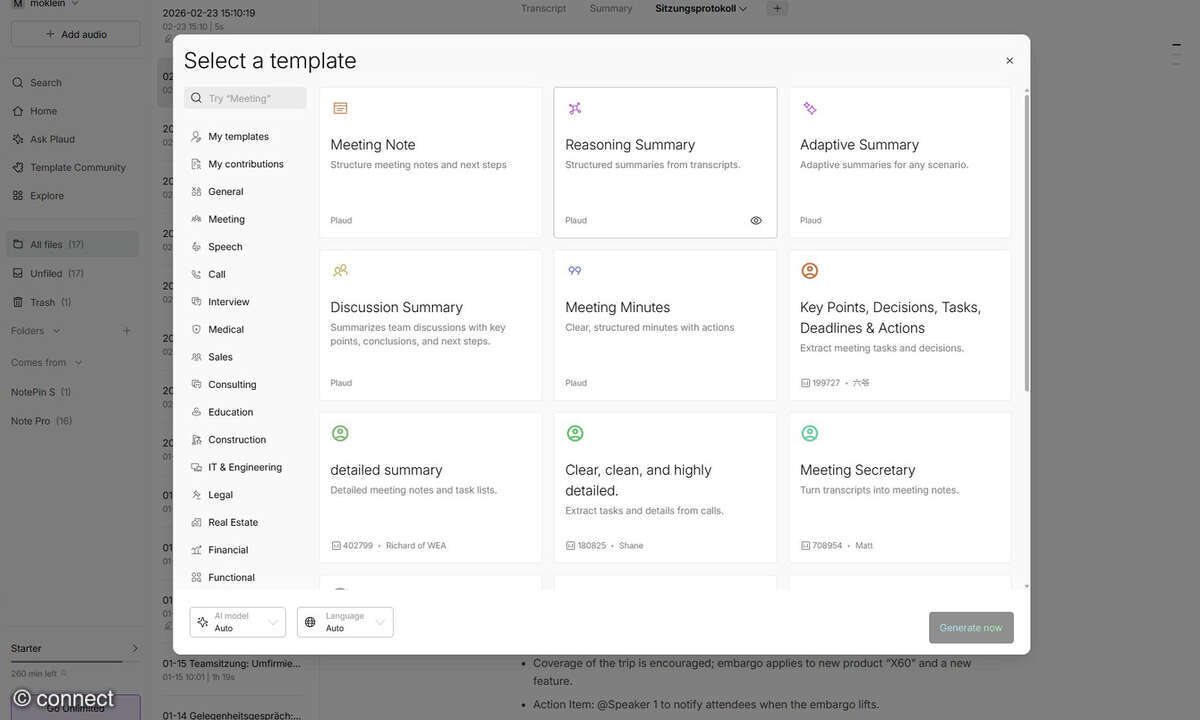The width and height of the screenshot is (1200, 720).
Task: Open the Language dropdown
Action: pyautogui.click(x=345, y=619)
